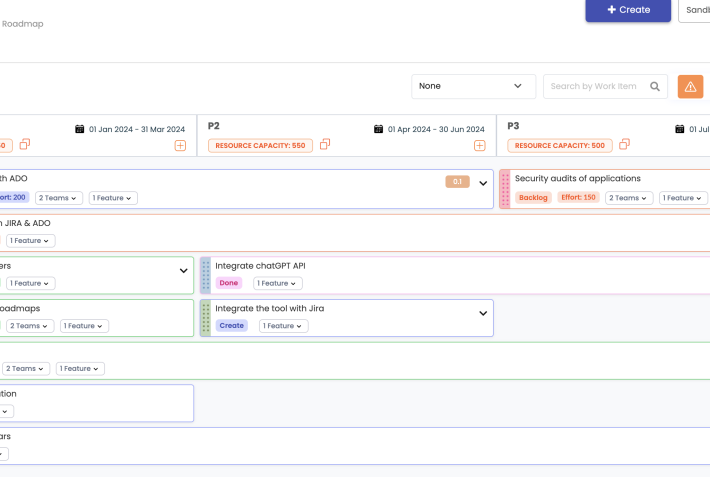This screenshot has height=477, width=710.
Task: Click the 0.1 orange badge
Action: 457,182
